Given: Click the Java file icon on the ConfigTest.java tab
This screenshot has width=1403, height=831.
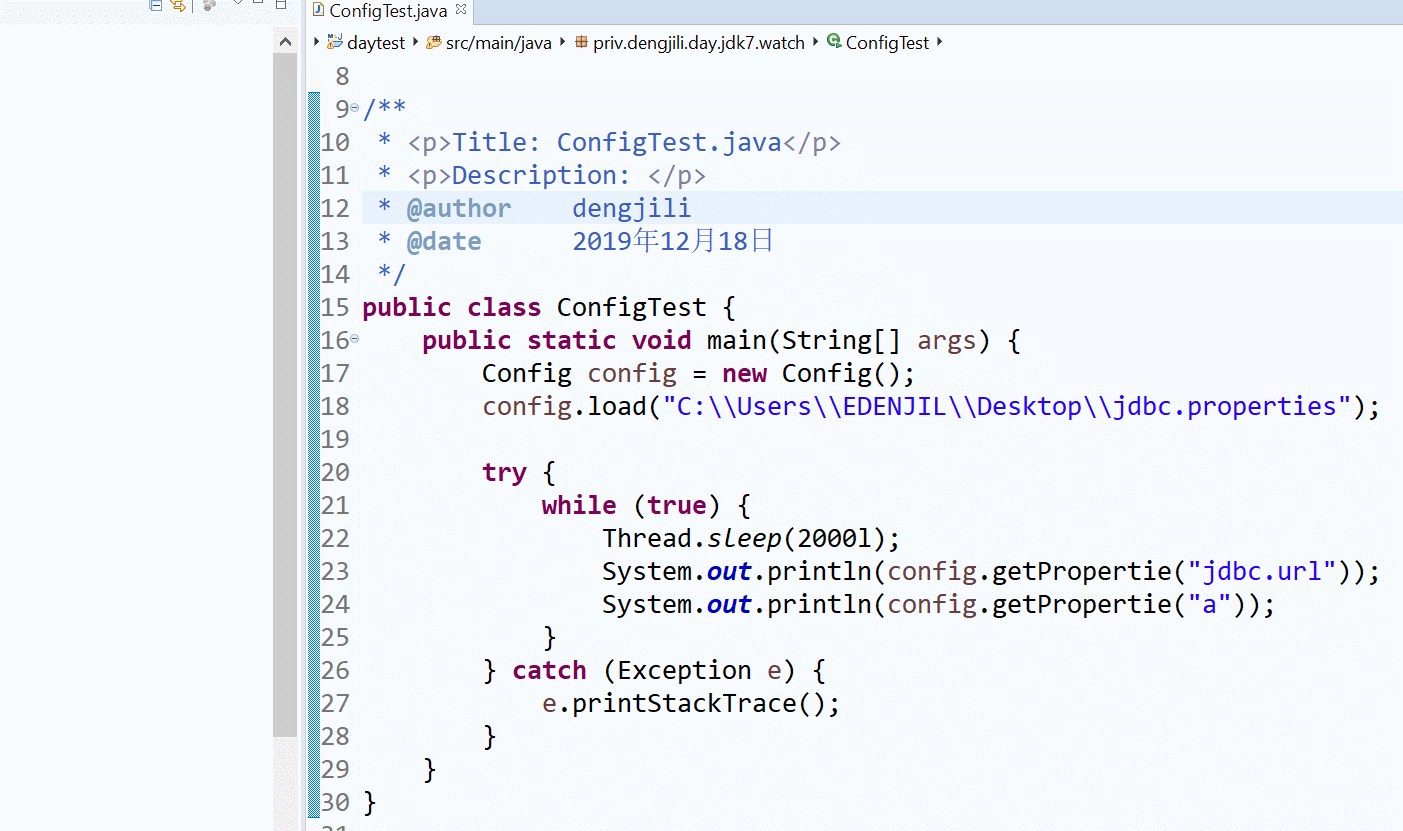Looking at the screenshot, I should 318,10.
